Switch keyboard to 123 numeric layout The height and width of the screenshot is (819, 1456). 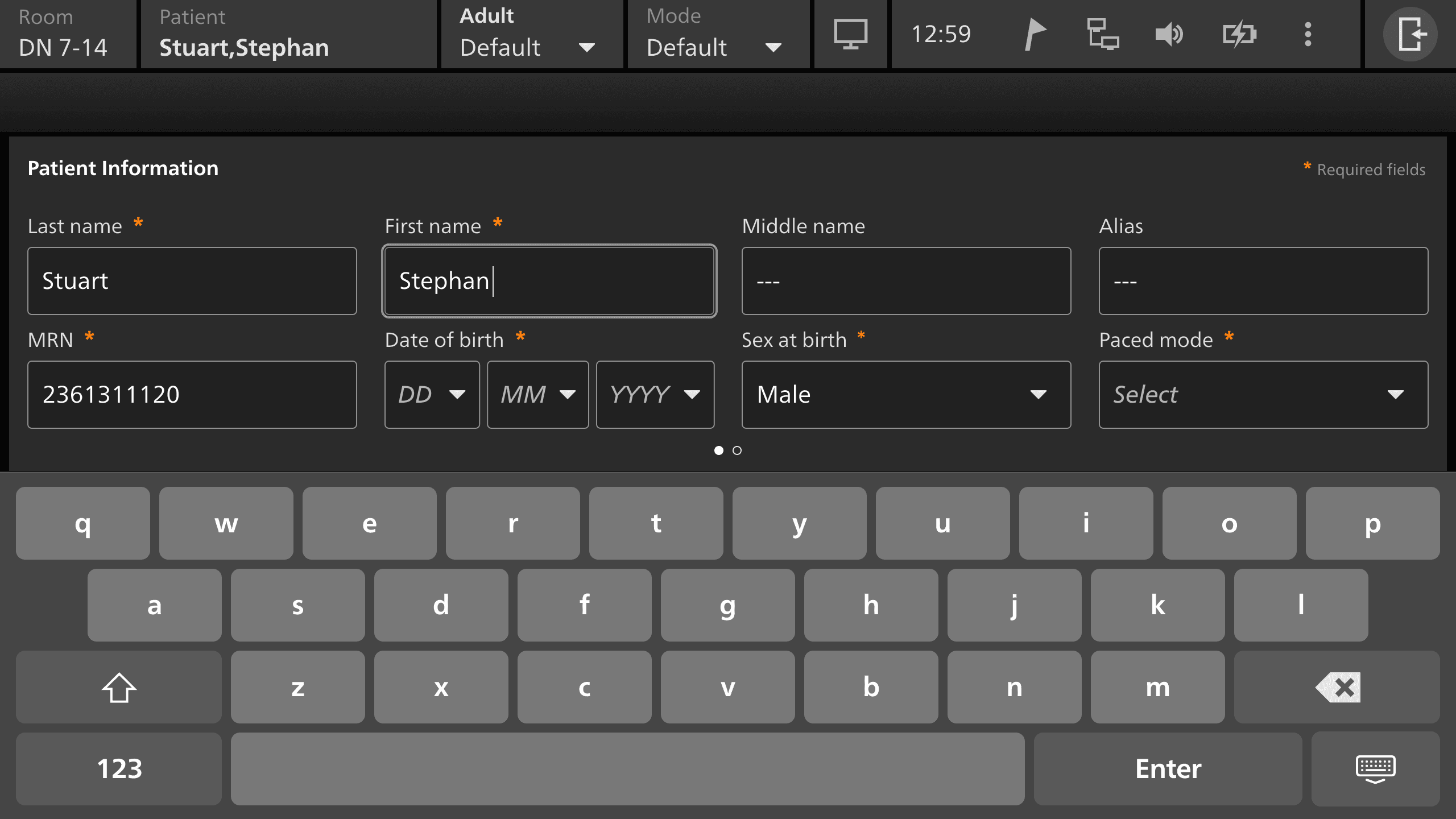pos(119,769)
